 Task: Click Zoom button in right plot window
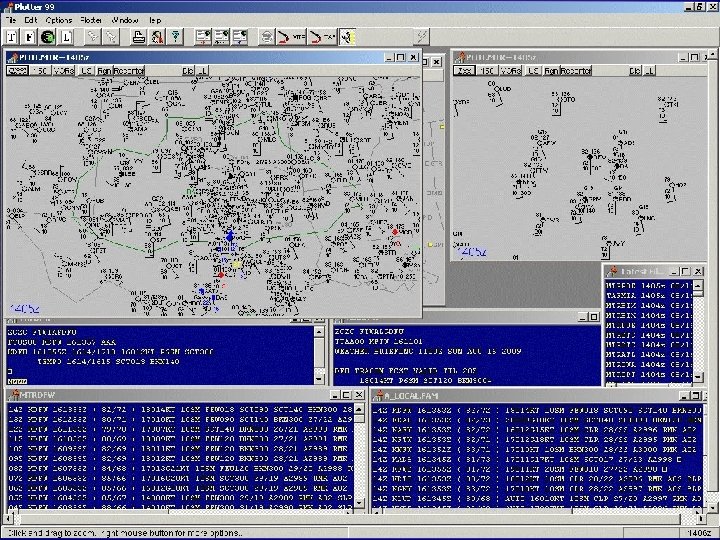click(x=464, y=71)
